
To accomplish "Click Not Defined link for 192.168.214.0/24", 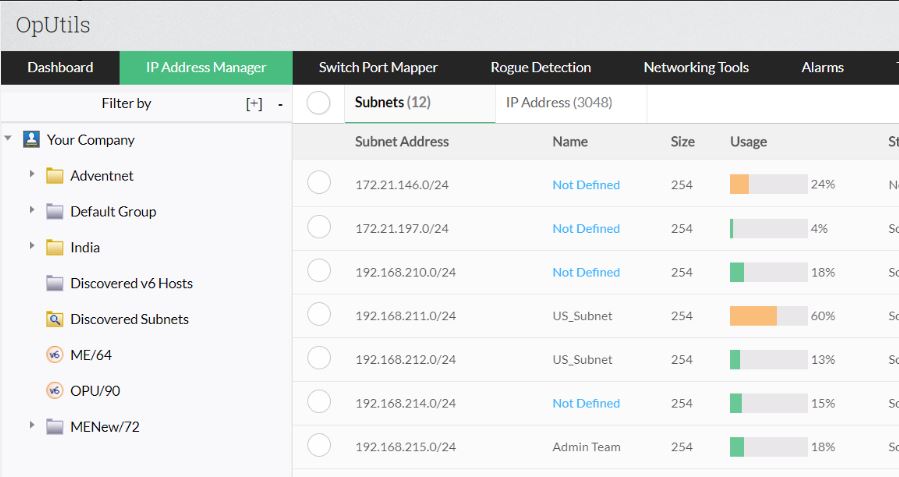I will 586,403.
